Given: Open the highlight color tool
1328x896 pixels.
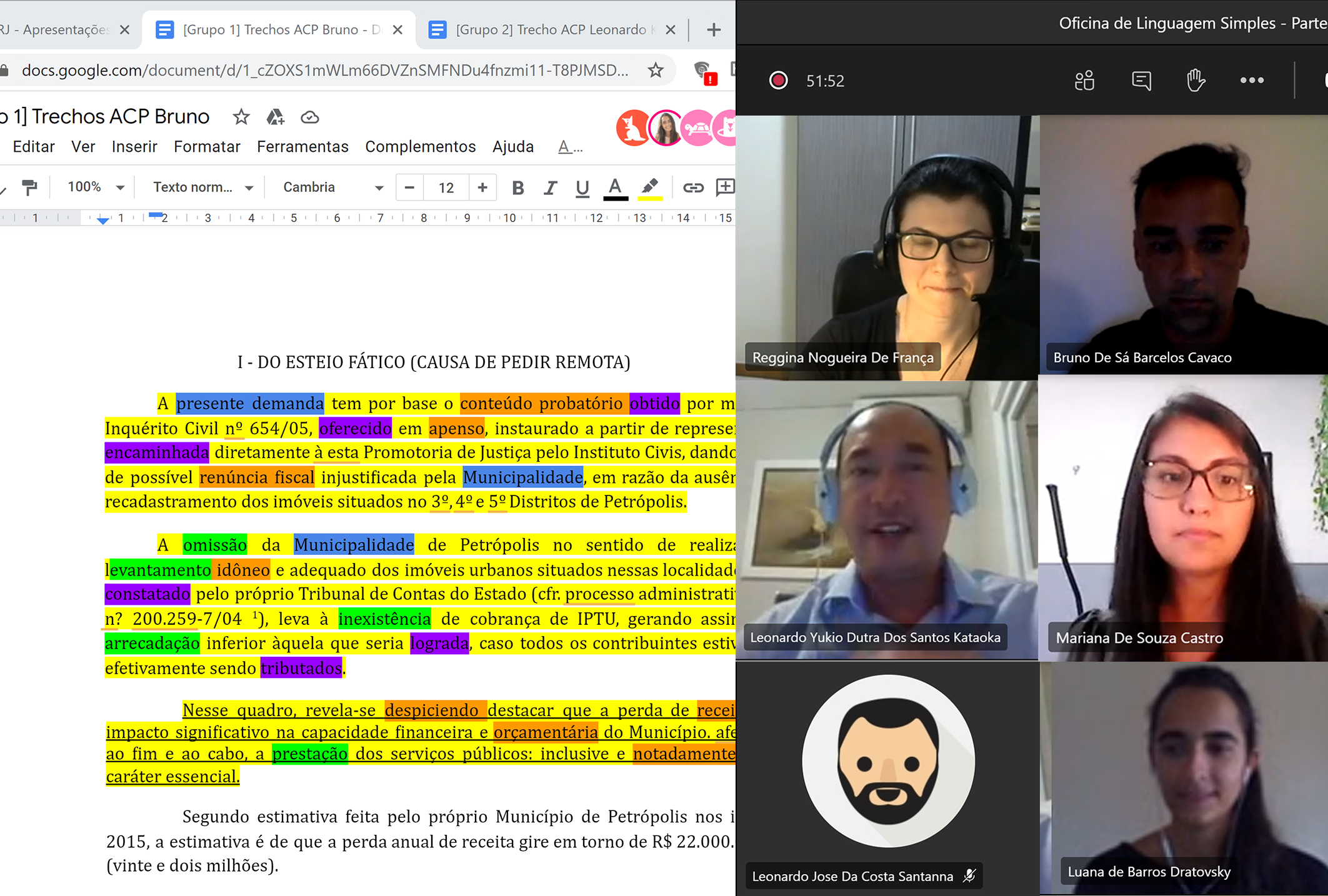Looking at the screenshot, I should coord(650,187).
